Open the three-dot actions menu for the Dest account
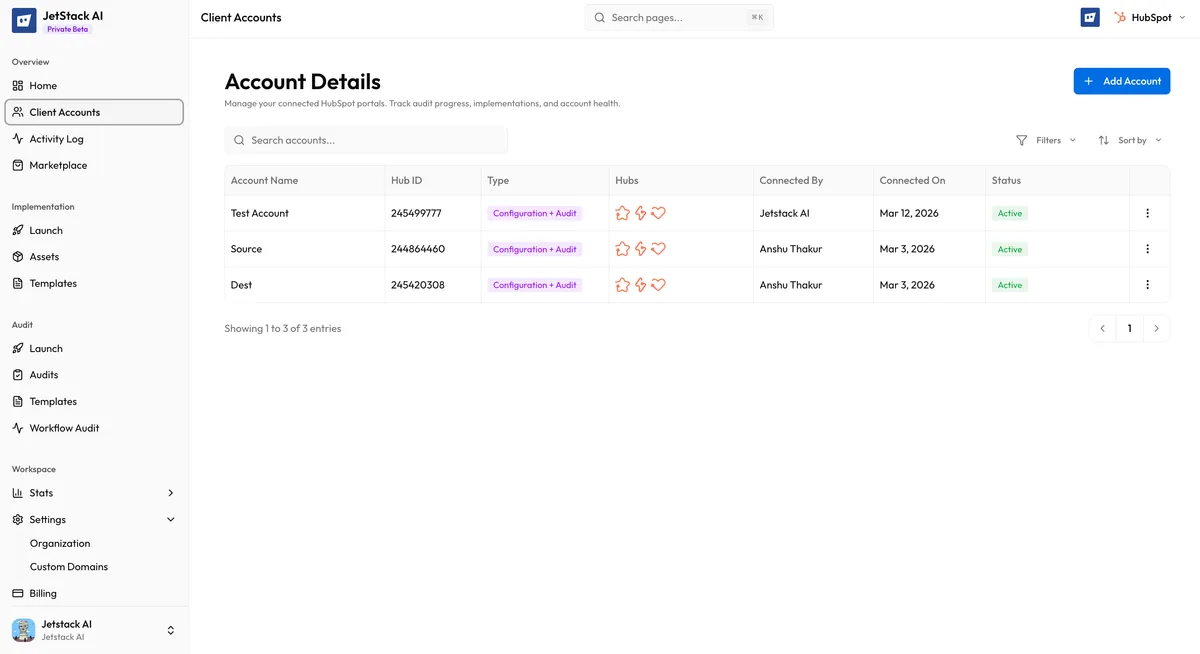Image resolution: width=1200 pixels, height=654 pixels. point(1147,284)
